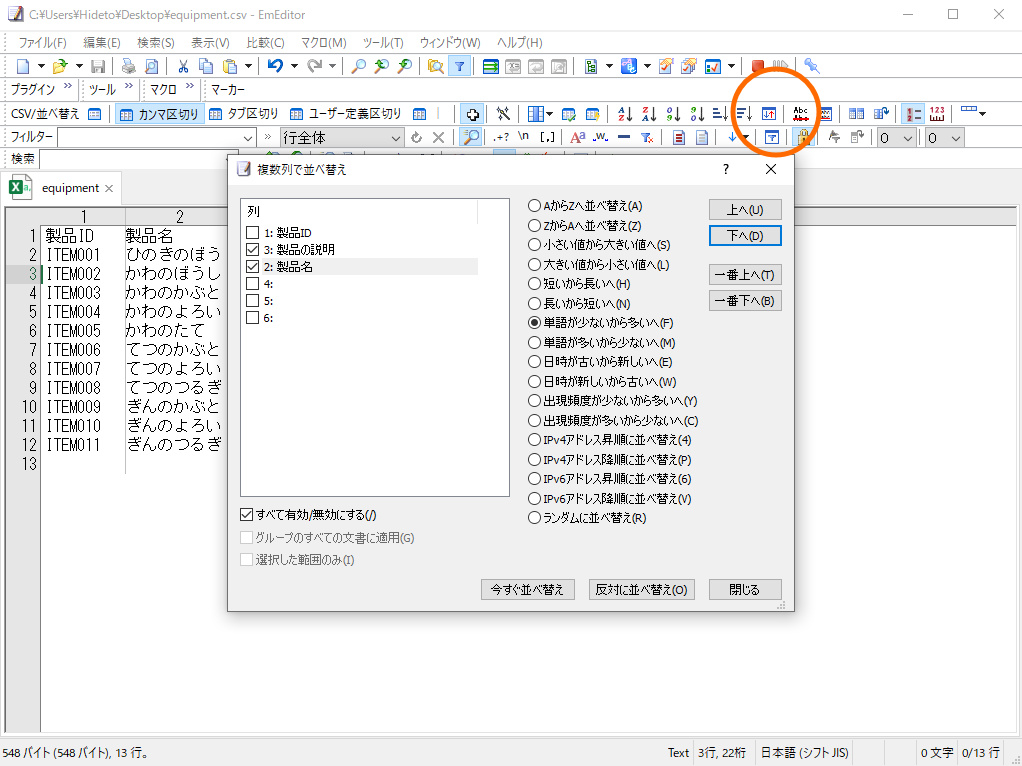Open the 比較(C) menu
This screenshot has width=1022, height=766.
[x=265, y=42]
